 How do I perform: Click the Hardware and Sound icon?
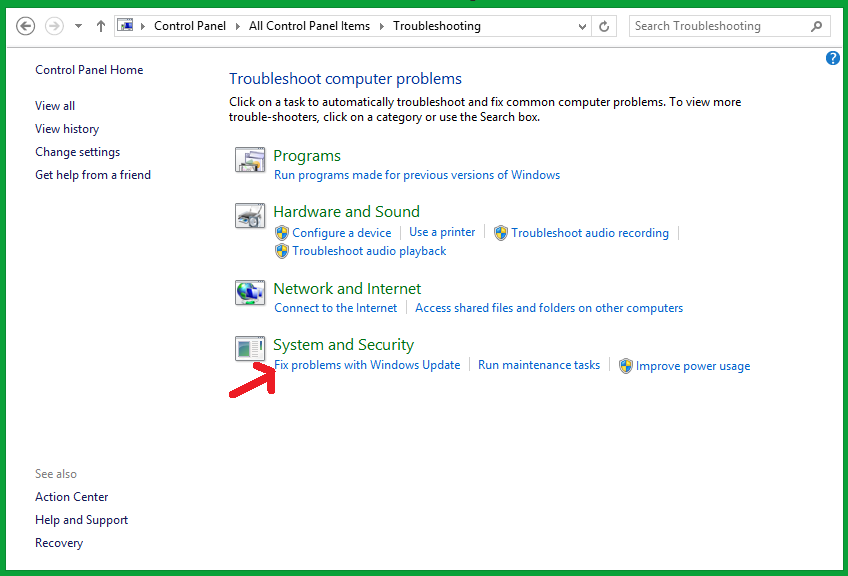250,216
